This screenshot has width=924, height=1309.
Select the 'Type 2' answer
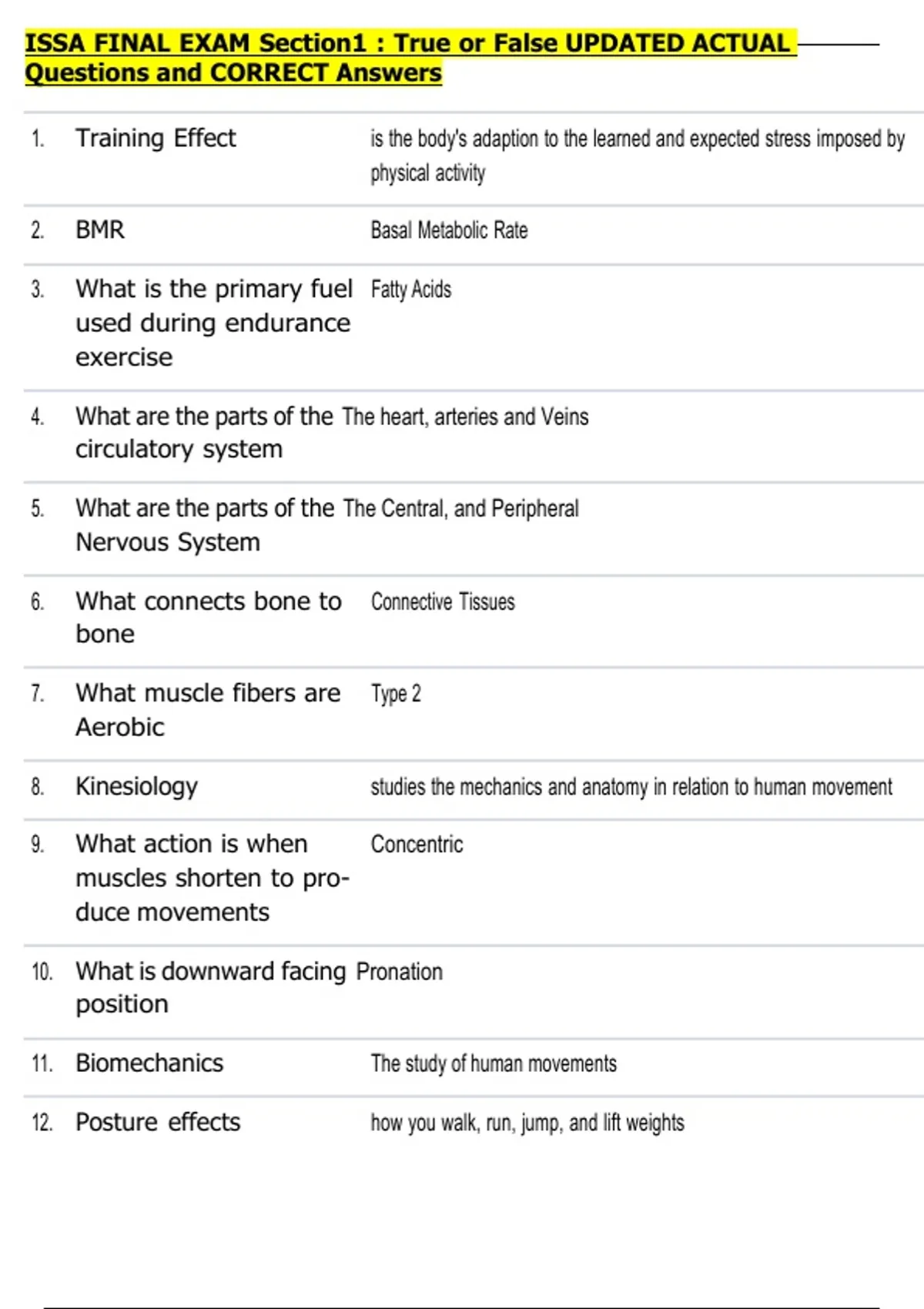[x=396, y=694]
